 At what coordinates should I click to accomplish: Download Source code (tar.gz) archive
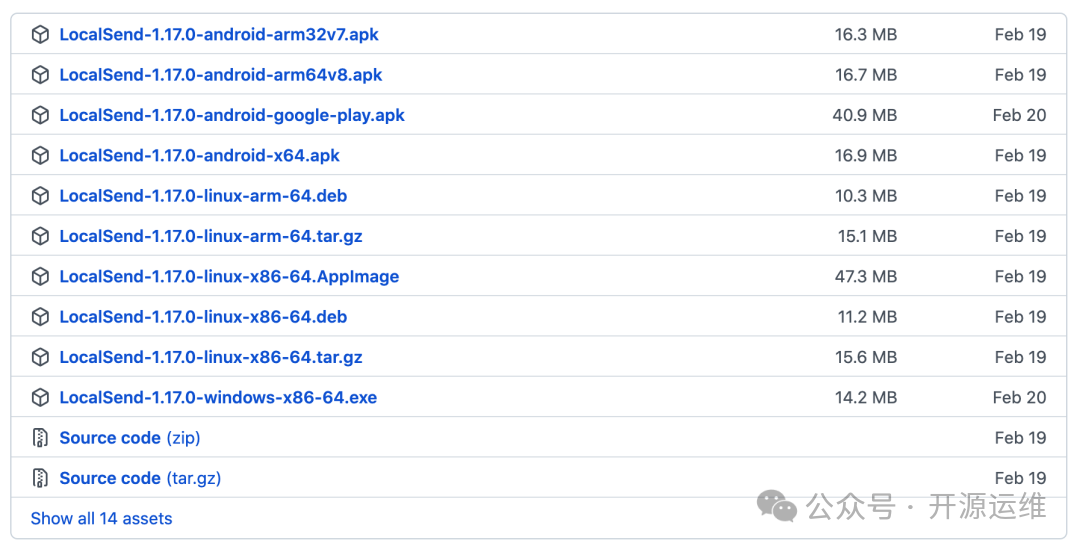coord(141,478)
